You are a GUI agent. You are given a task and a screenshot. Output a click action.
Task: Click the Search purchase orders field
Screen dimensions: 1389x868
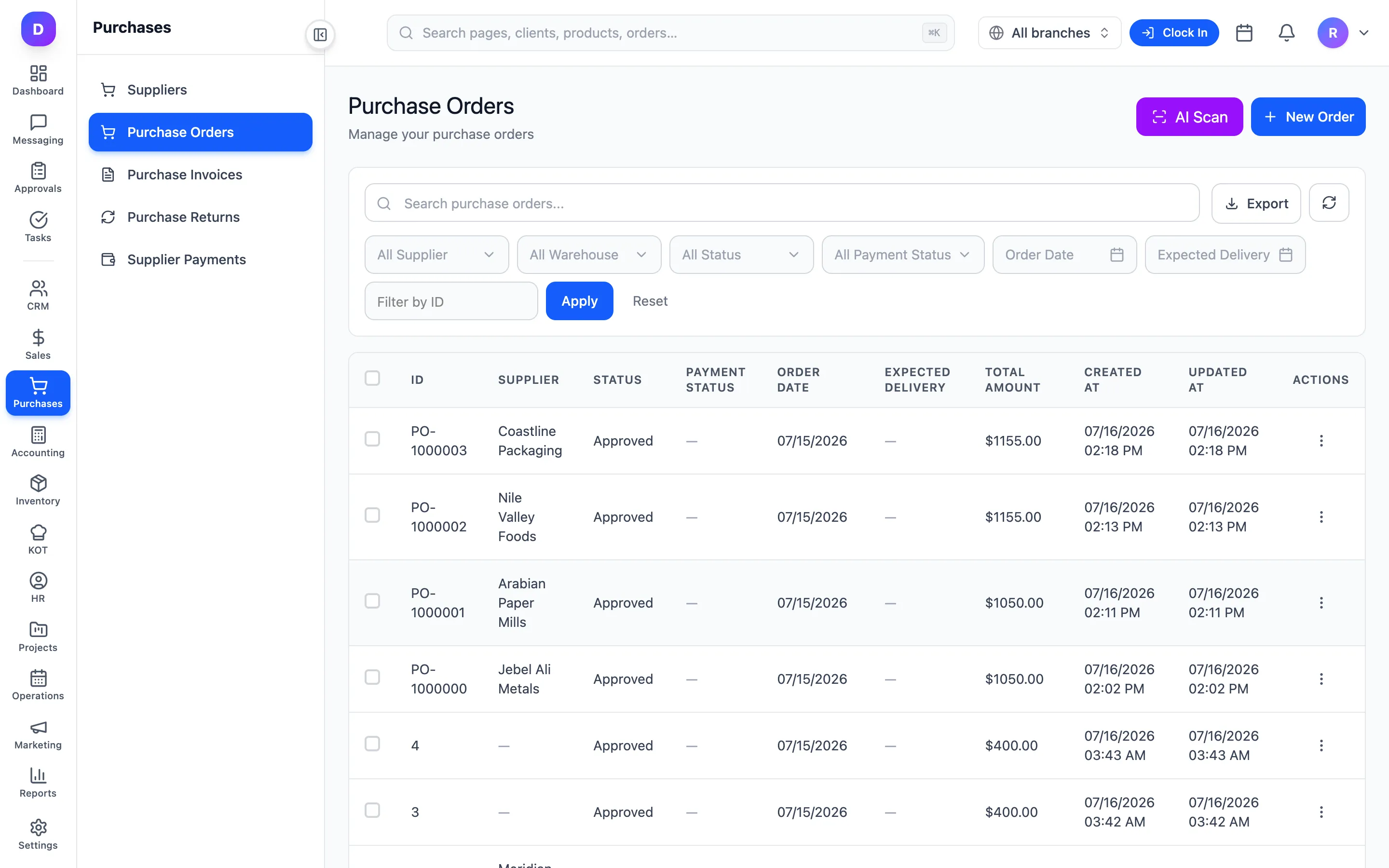(x=782, y=203)
